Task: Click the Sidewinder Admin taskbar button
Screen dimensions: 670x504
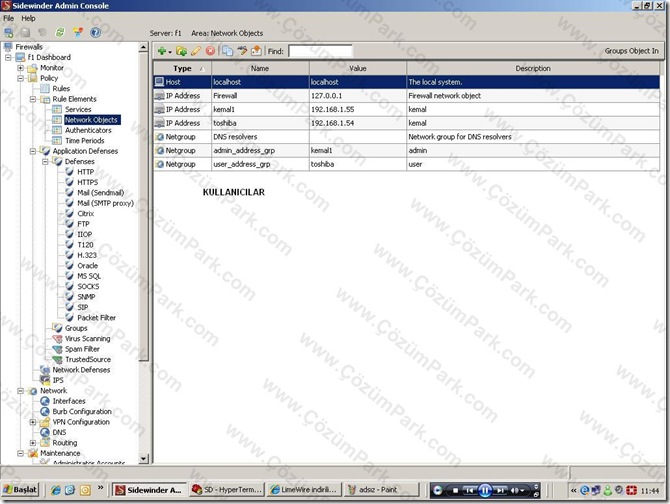Action: [x=150, y=490]
